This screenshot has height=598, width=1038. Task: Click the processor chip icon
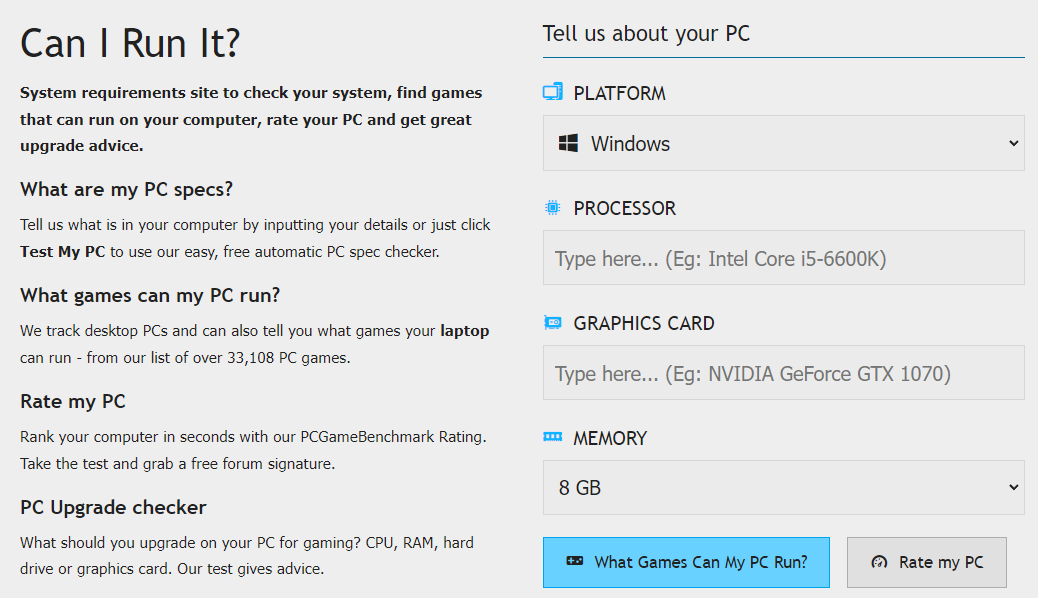[x=552, y=208]
